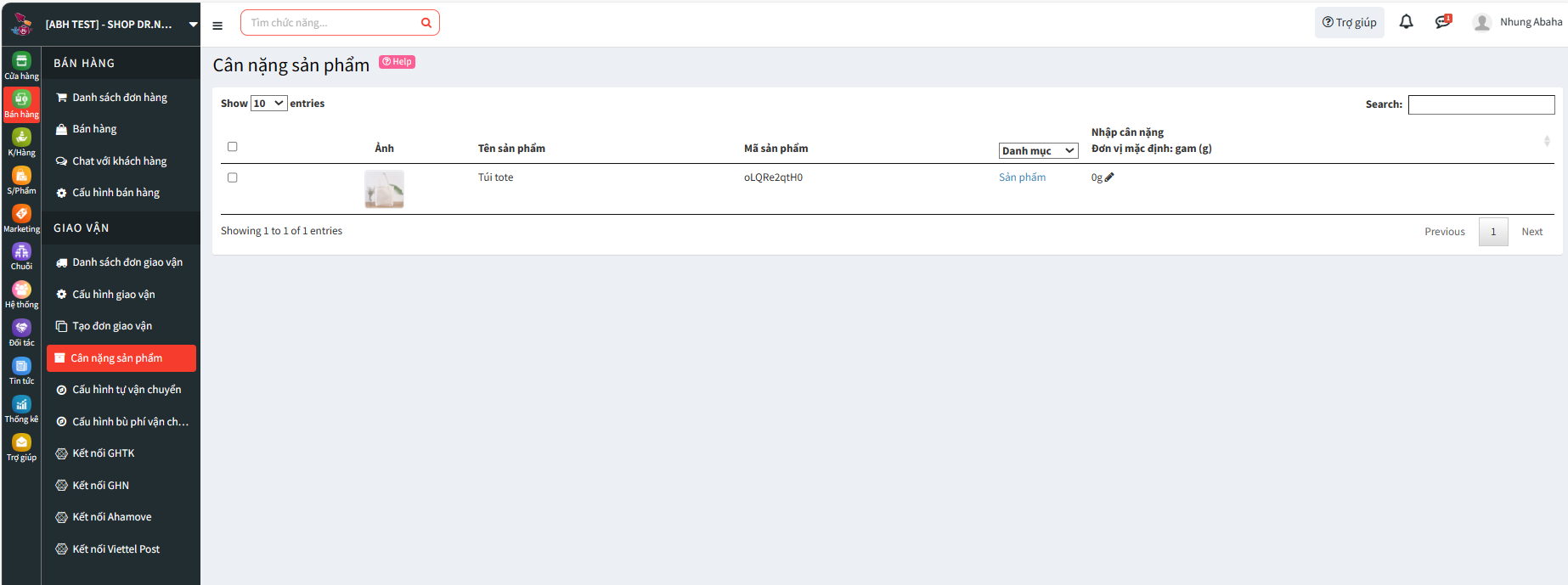1568x585 pixels.
Task: Open the Show entries count dropdown
Action: tap(268, 104)
